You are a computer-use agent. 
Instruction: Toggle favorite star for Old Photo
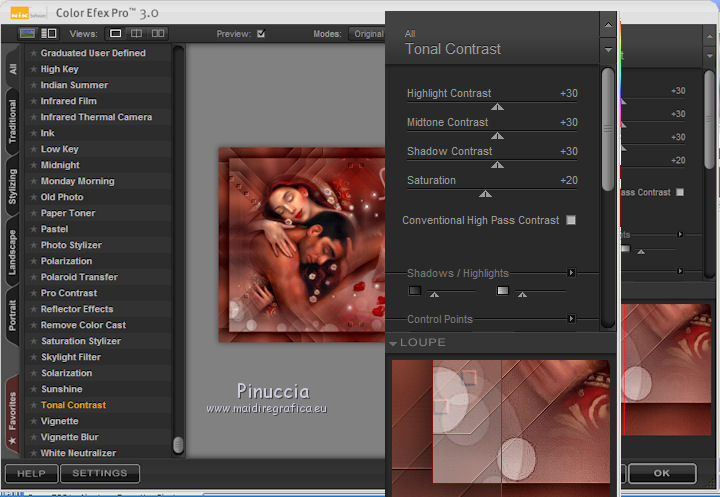point(34,197)
